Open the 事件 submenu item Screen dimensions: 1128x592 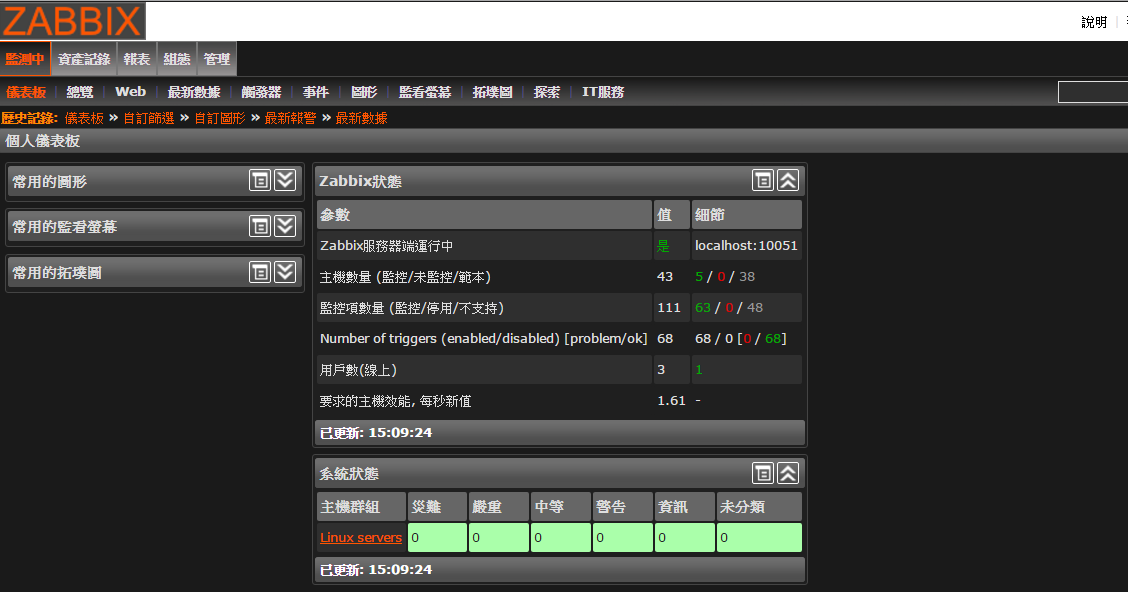click(316, 92)
